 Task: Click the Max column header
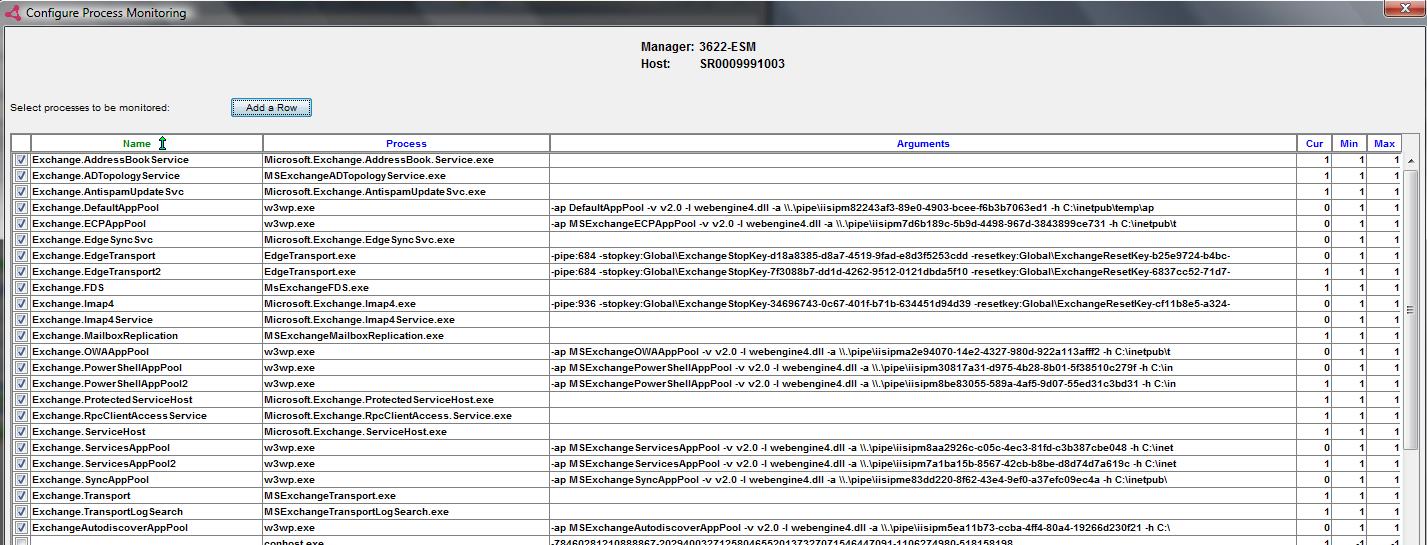pos(1384,144)
